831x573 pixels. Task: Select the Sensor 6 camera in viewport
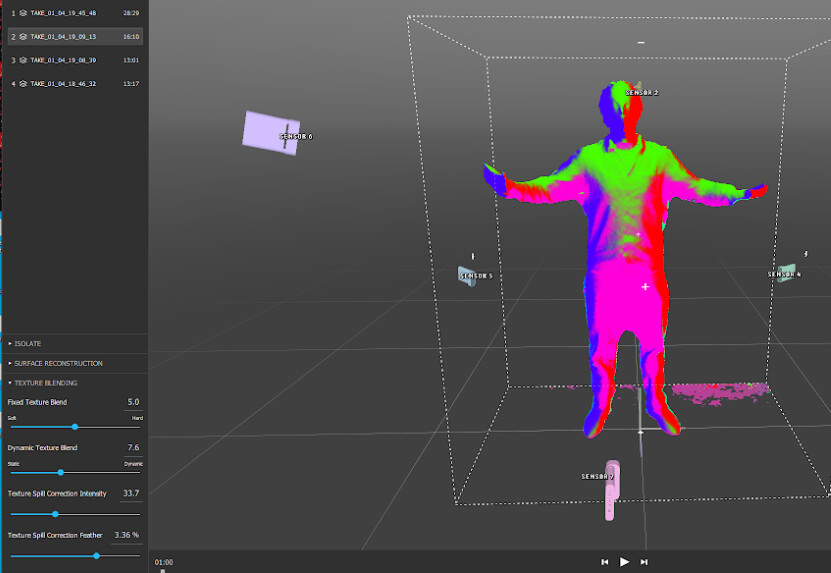point(266,131)
